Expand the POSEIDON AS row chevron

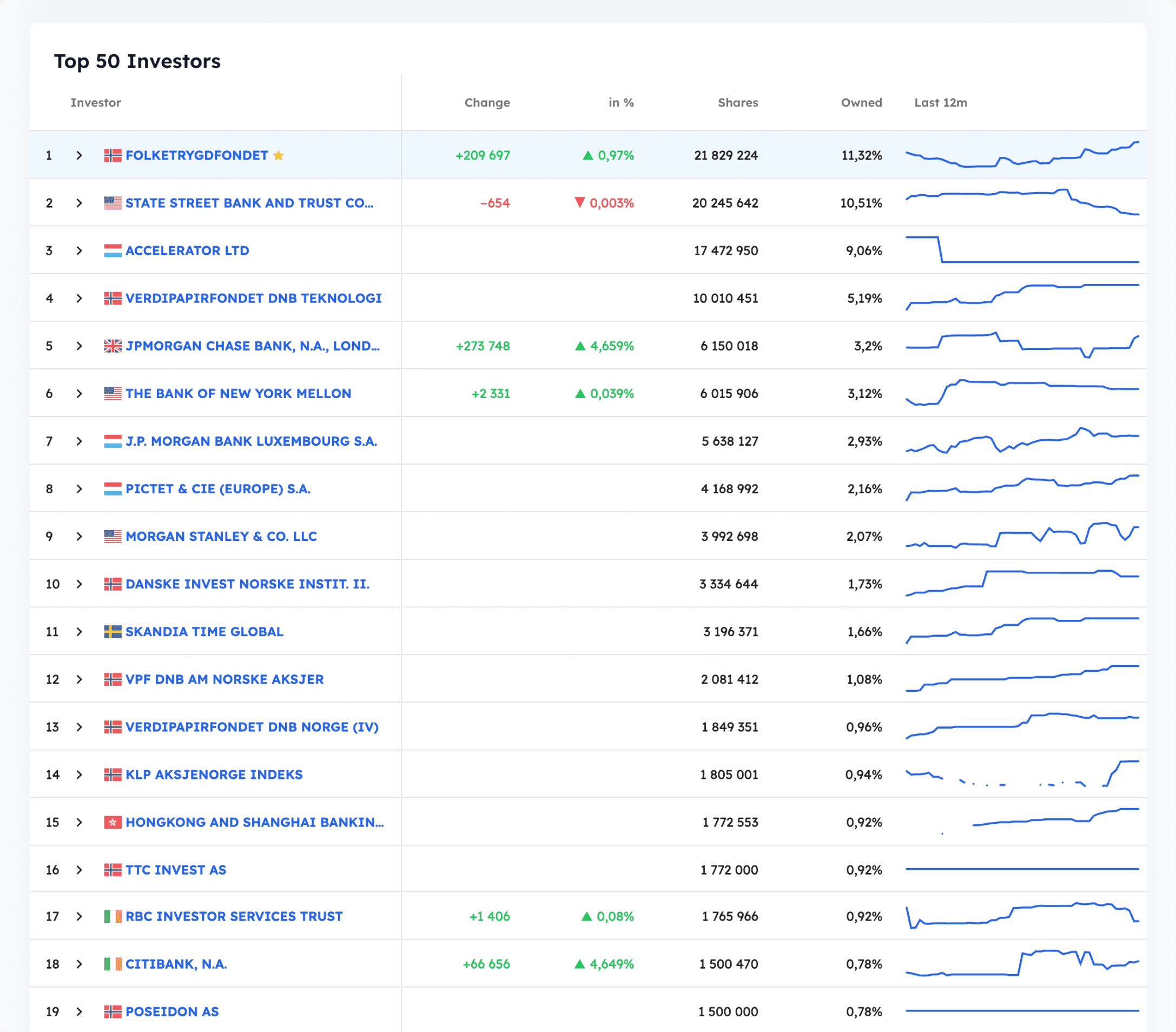[x=80, y=1011]
